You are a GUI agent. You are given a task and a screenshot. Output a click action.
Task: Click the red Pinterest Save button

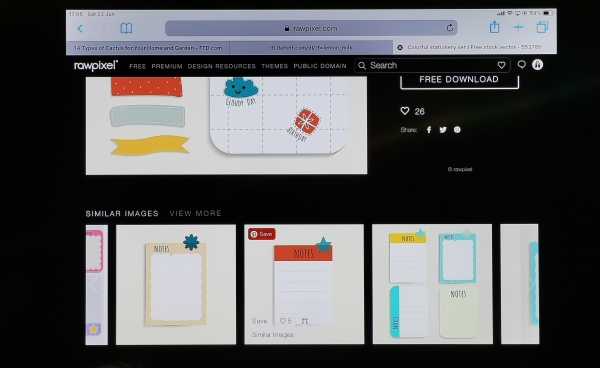tap(262, 234)
